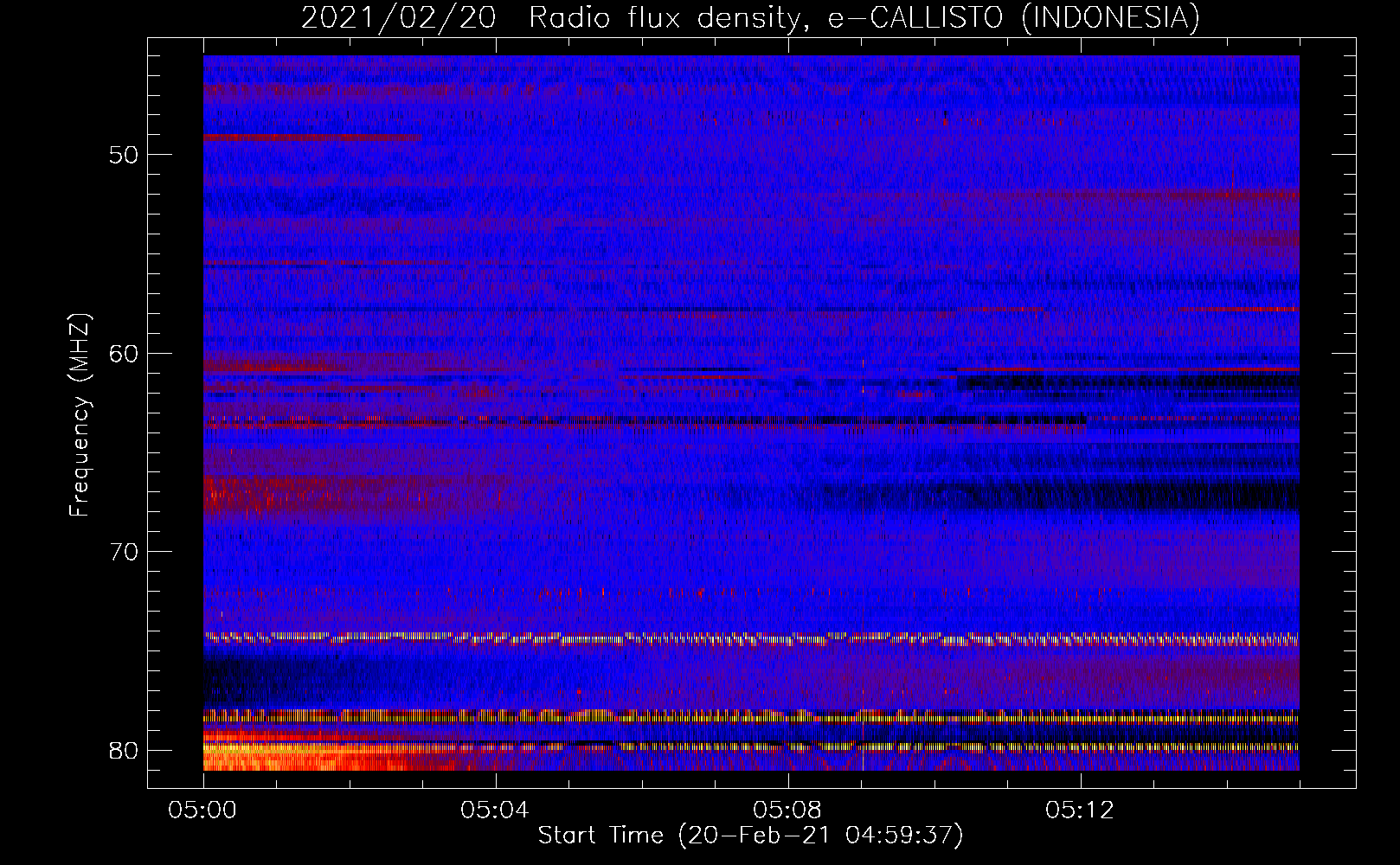1400x865 pixels.
Task: Click the red horizontal line near 49 MHz
Action: pyautogui.click(x=312, y=138)
